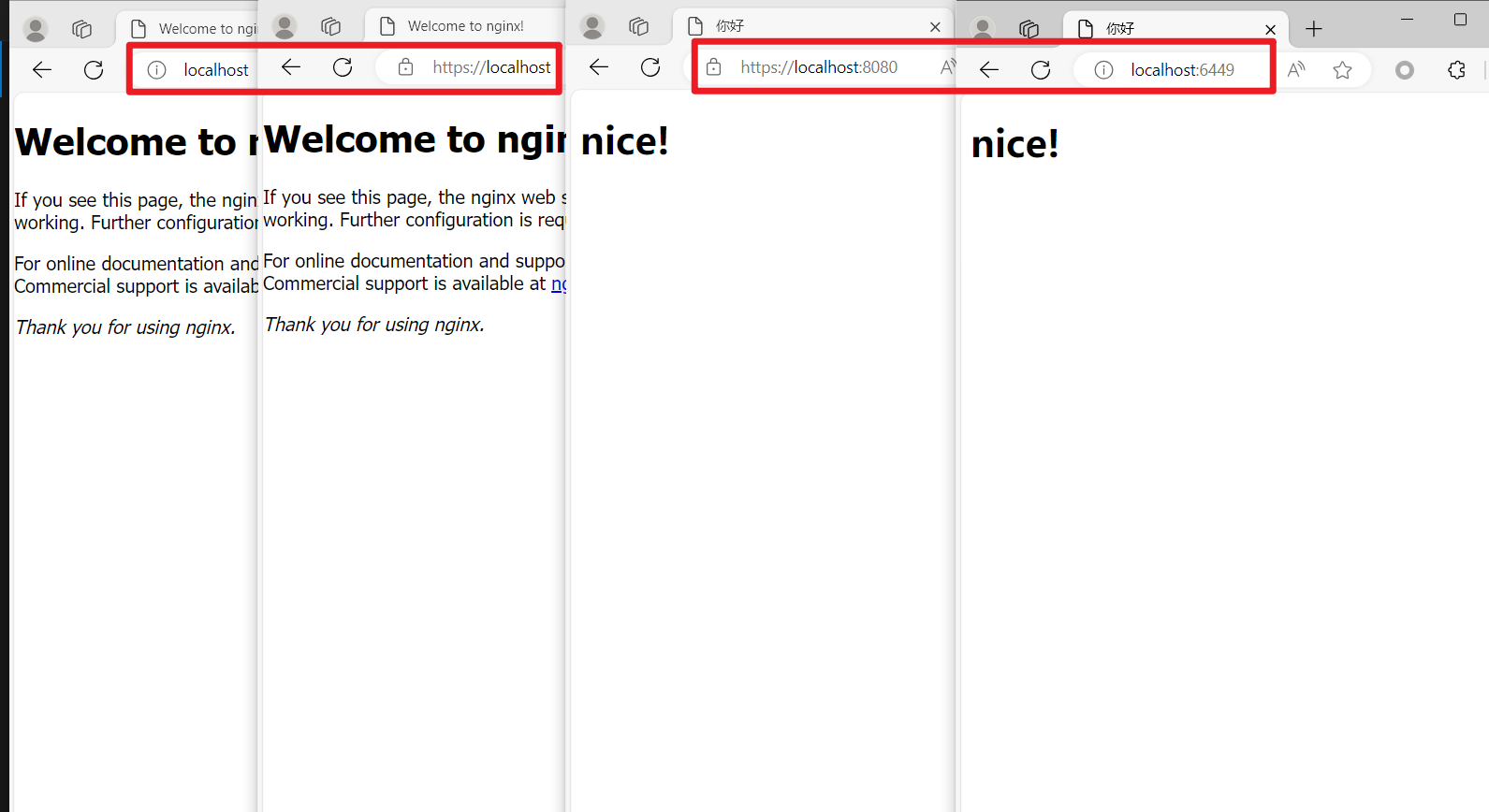Click site info icon beside localhost:6449
1489x812 pixels.
click(x=1104, y=70)
